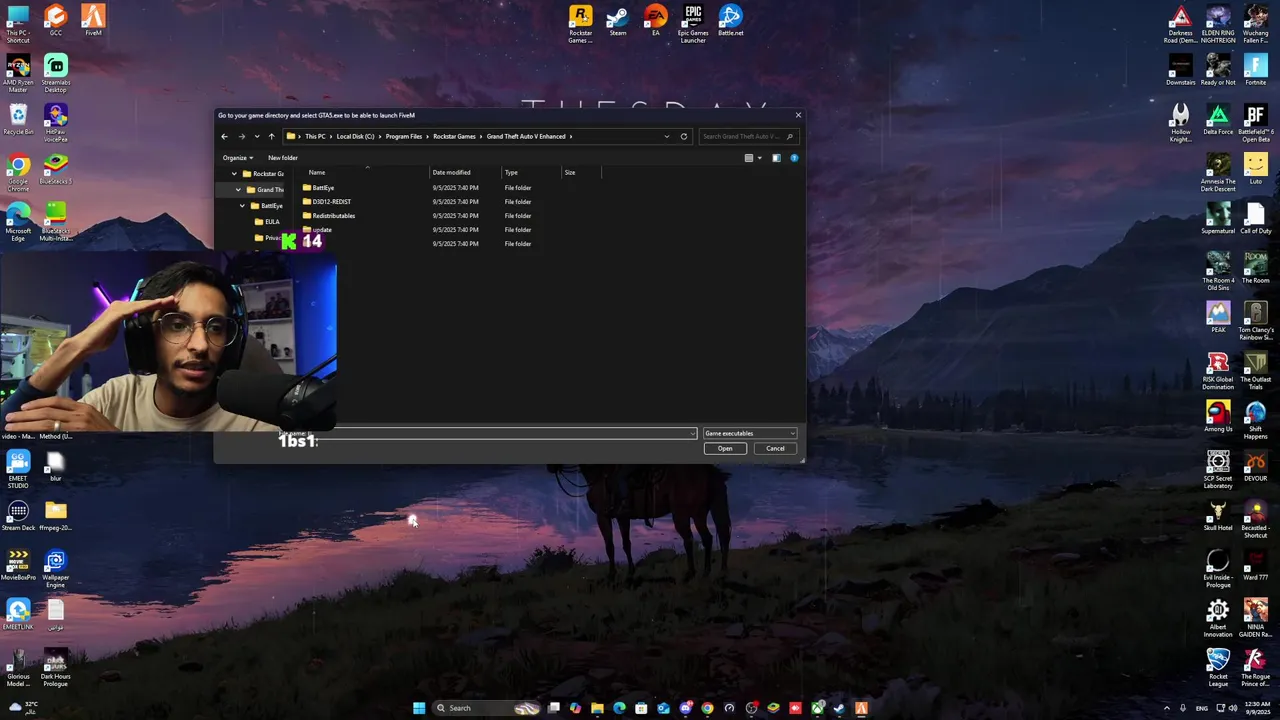Open ELDEN RING NIGHTREIGN desktop icon
Viewport: 1280px width, 720px height.
coord(1218,24)
